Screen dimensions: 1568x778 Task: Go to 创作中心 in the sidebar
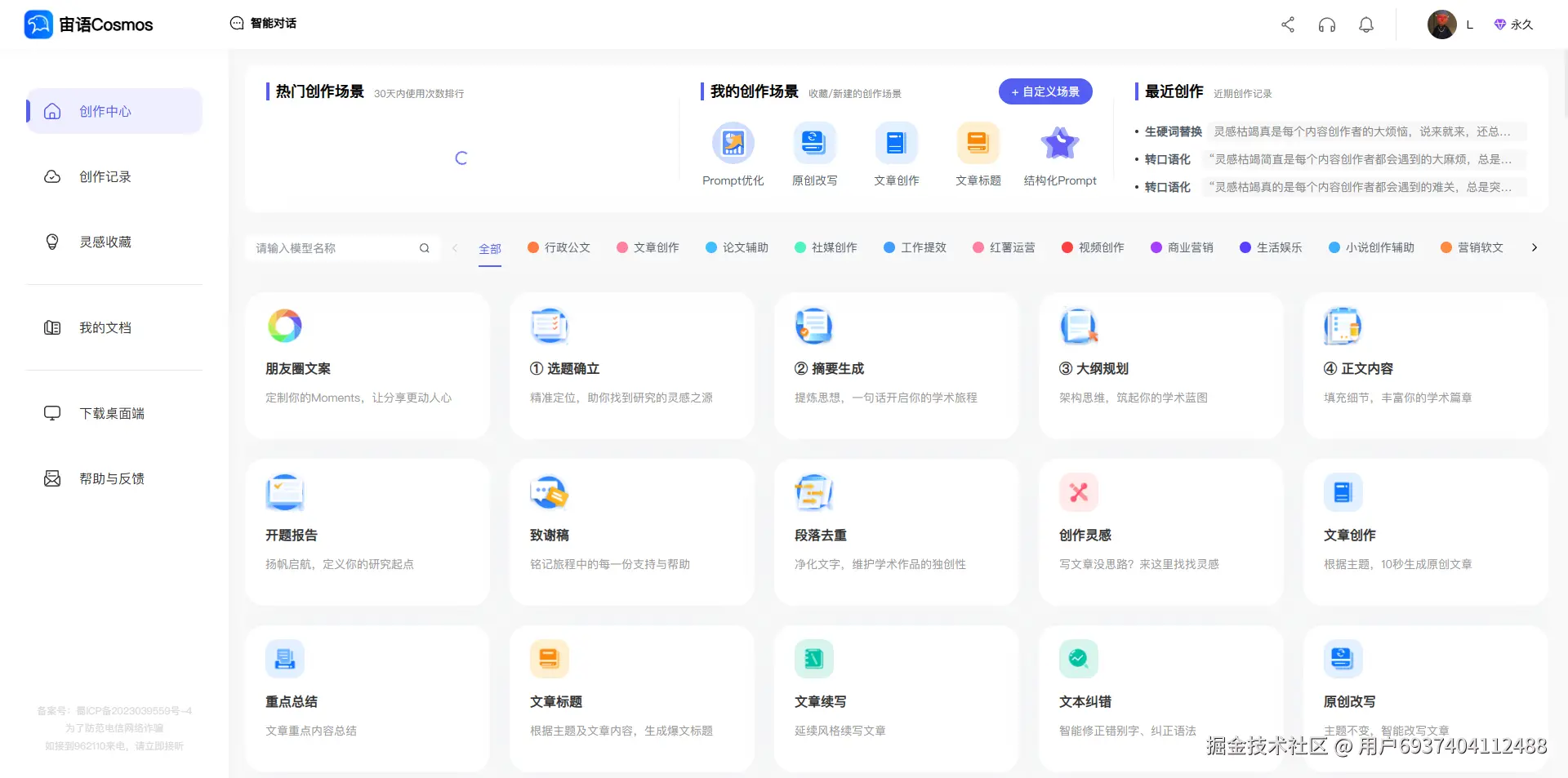coord(114,111)
